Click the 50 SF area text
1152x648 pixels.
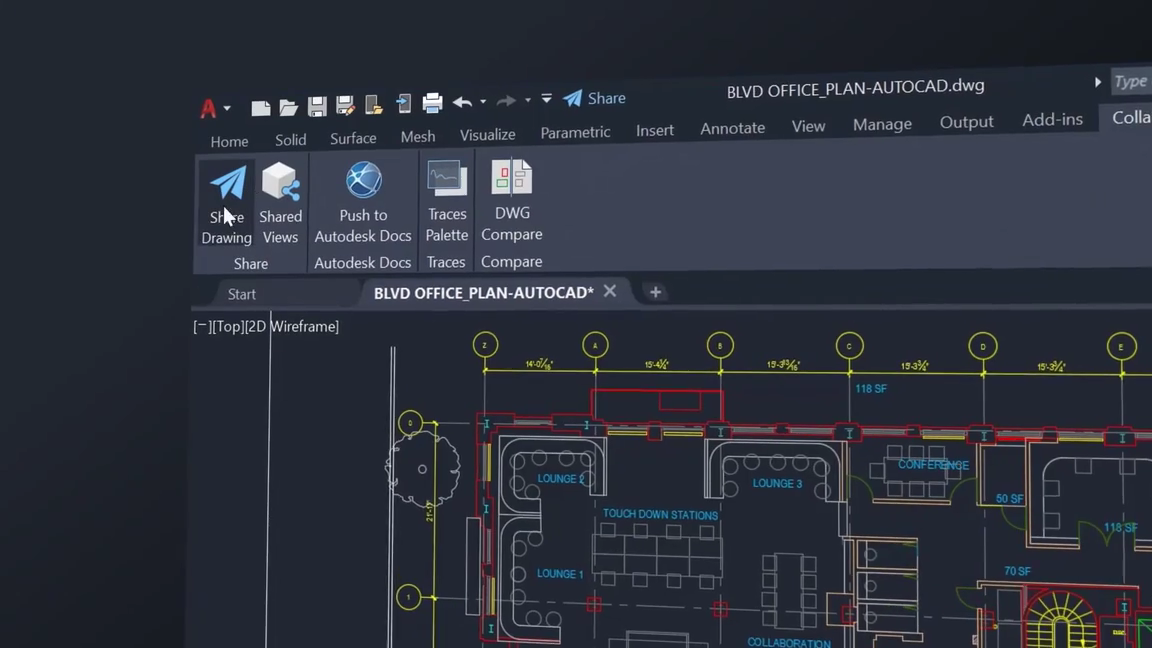point(1009,499)
